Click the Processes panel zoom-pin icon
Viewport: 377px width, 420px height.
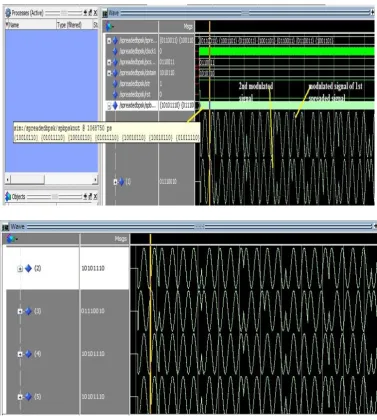click(85, 13)
